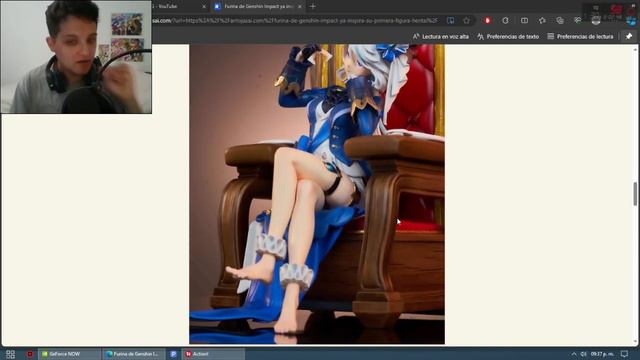Open the blue P app in taskbar
Screen dimensions: 640x360
coord(173,354)
